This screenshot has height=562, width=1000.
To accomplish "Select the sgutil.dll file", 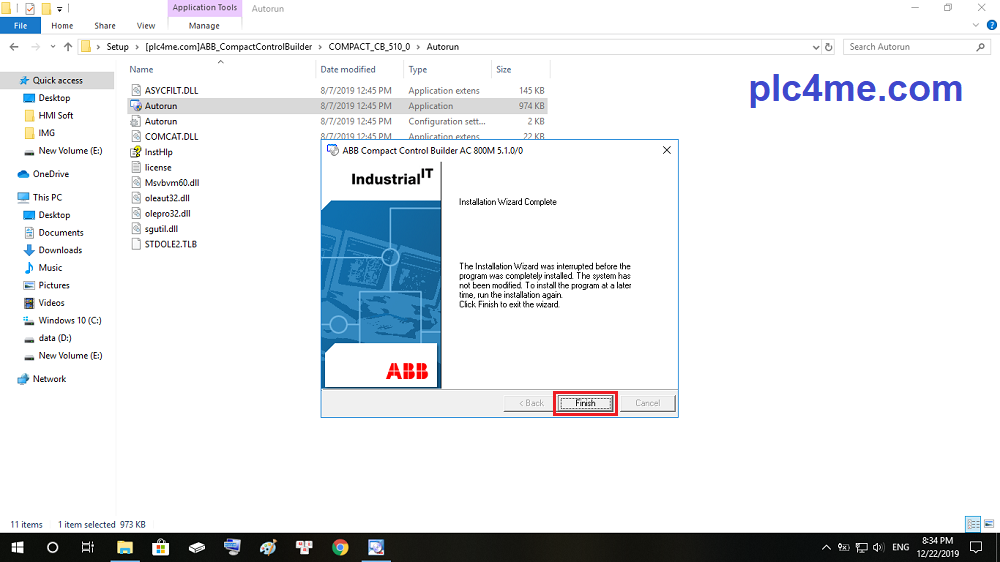I will 161,229.
